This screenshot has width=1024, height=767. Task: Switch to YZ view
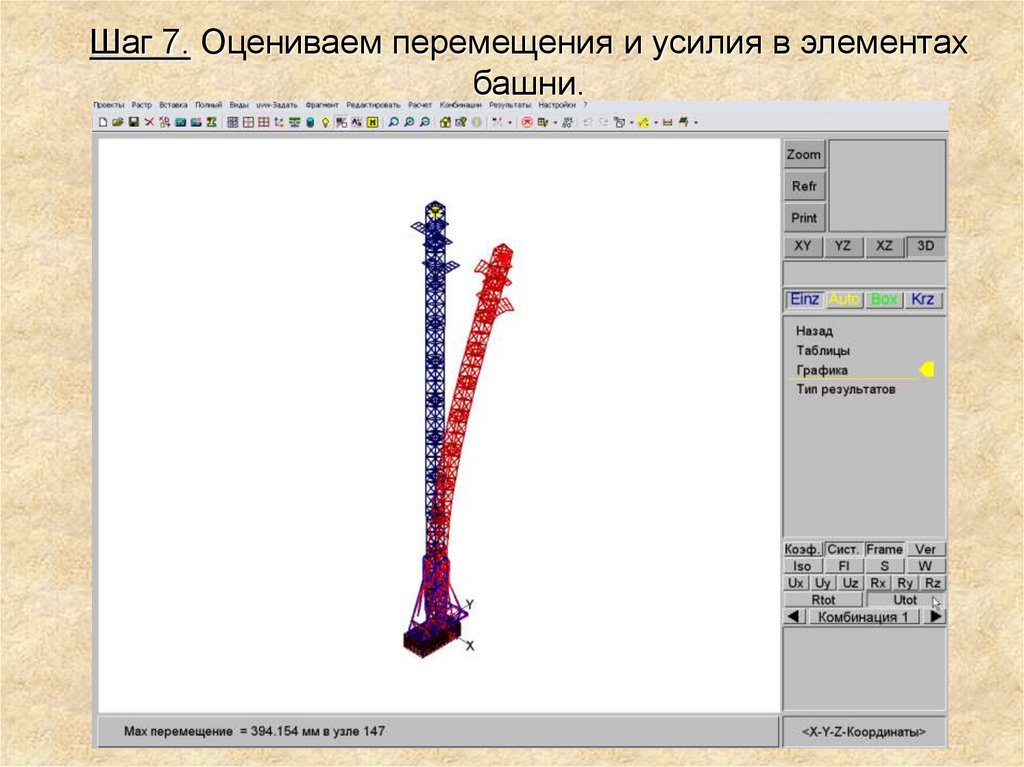[843, 246]
